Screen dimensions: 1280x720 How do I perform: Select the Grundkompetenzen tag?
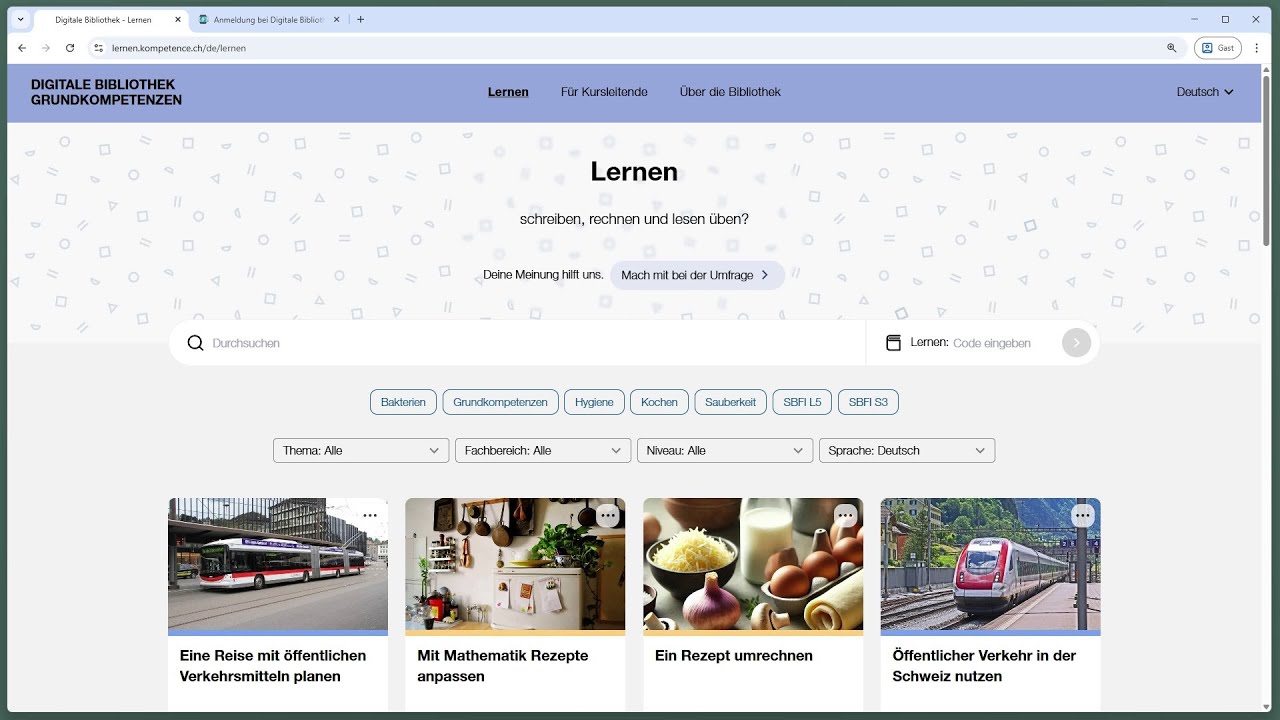tap(500, 402)
